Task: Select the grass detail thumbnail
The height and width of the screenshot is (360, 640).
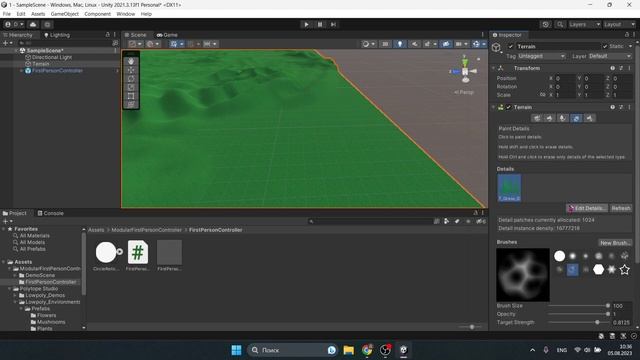Action: point(509,188)
